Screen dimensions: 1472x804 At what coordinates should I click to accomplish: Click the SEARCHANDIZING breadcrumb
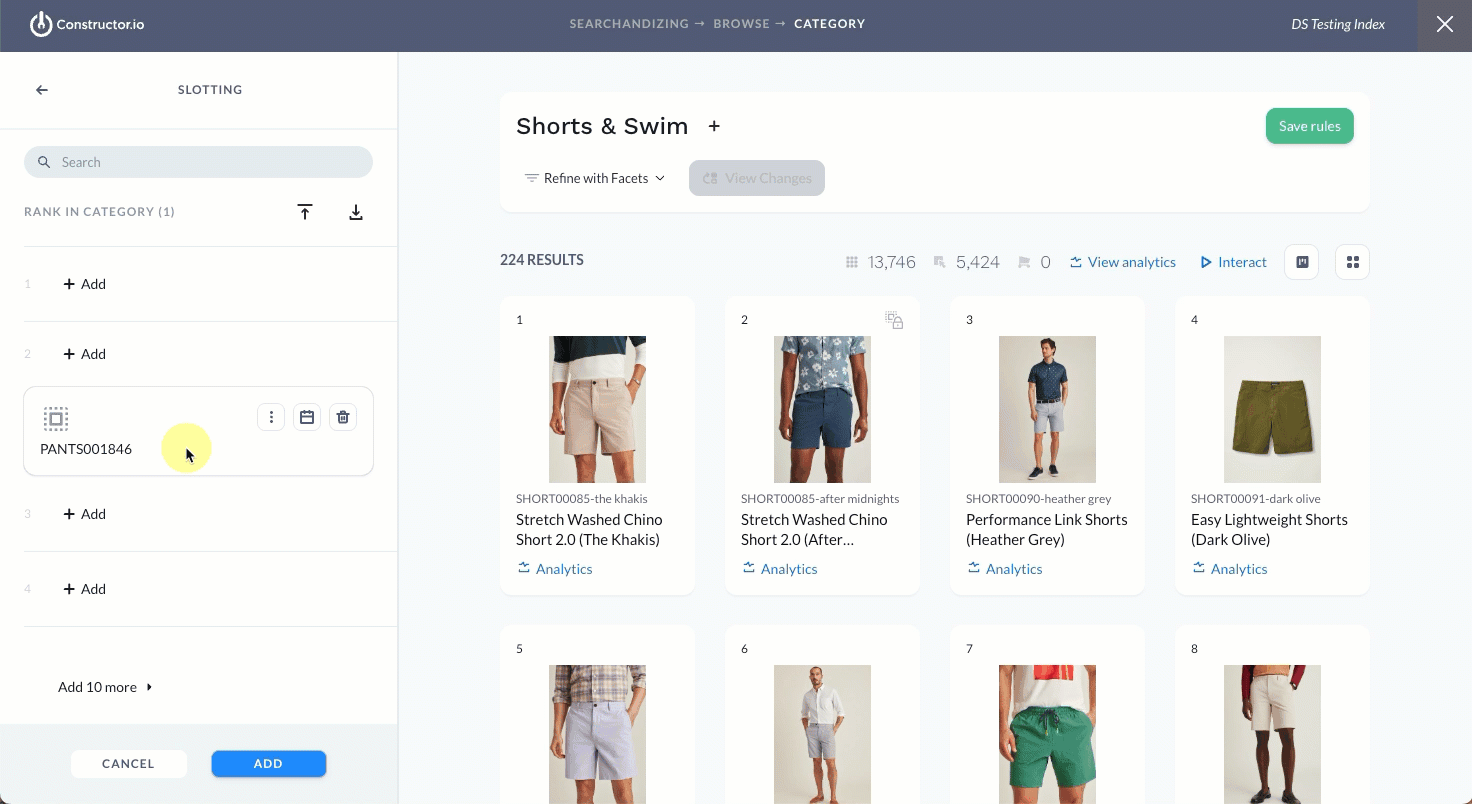629,24
